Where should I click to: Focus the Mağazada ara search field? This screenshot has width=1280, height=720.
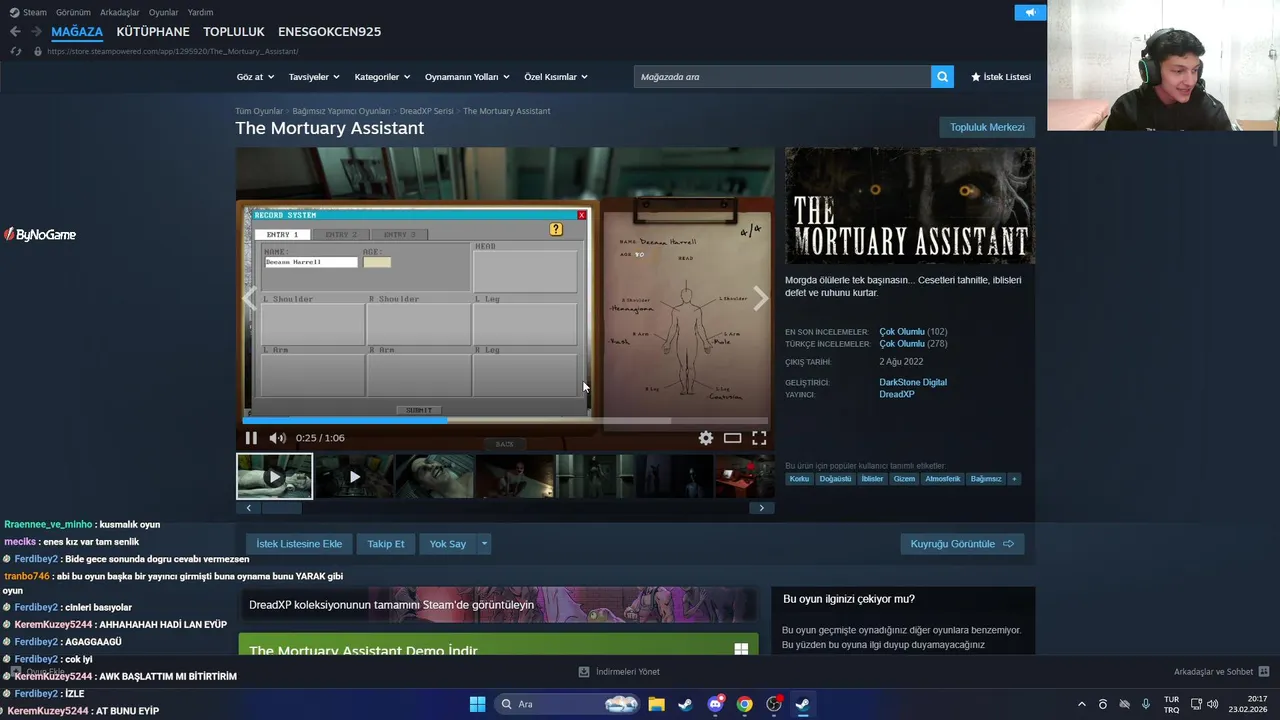[782, 77]
